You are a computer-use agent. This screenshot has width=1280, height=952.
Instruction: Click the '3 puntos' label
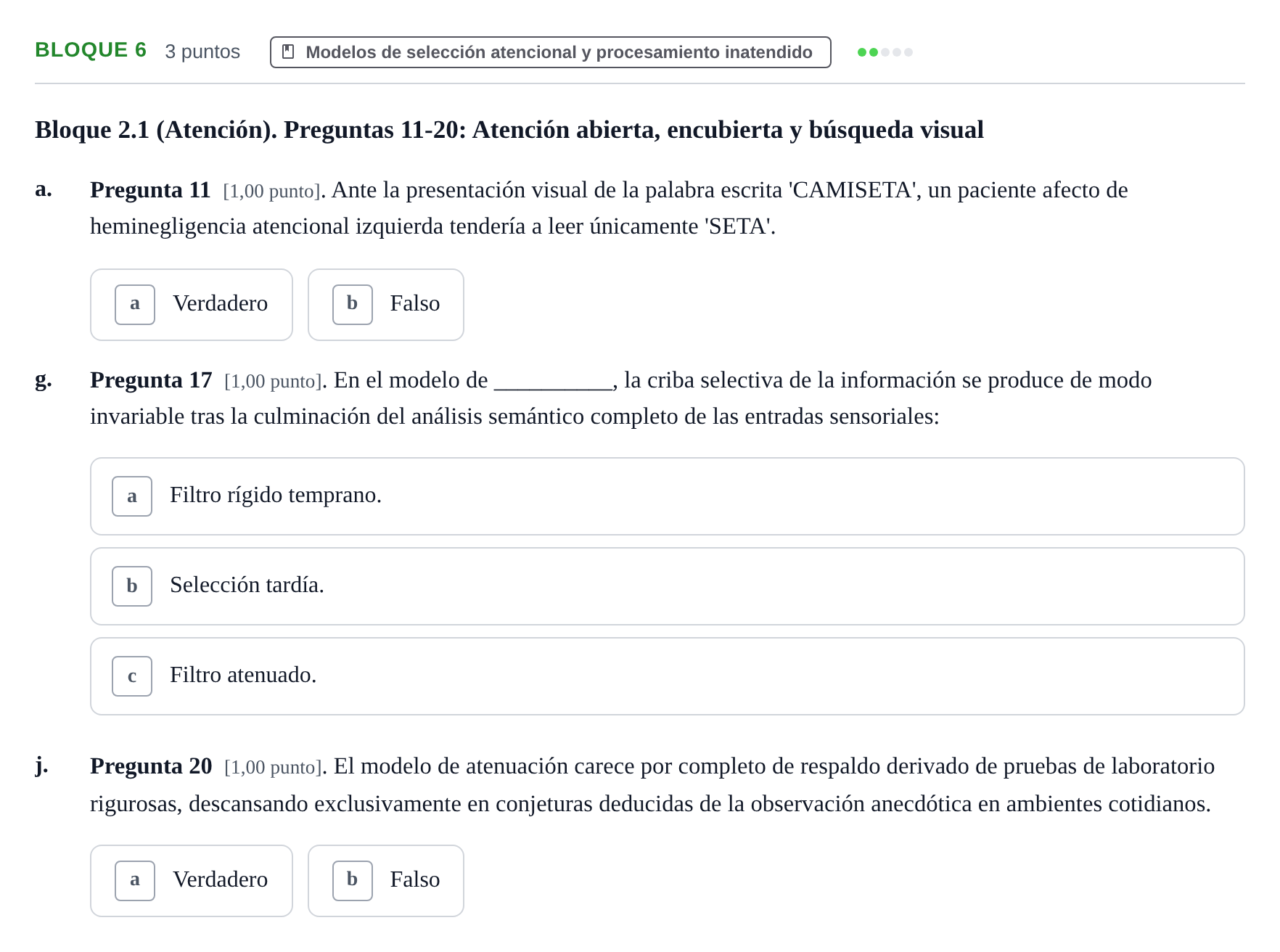tap(202, 52)
